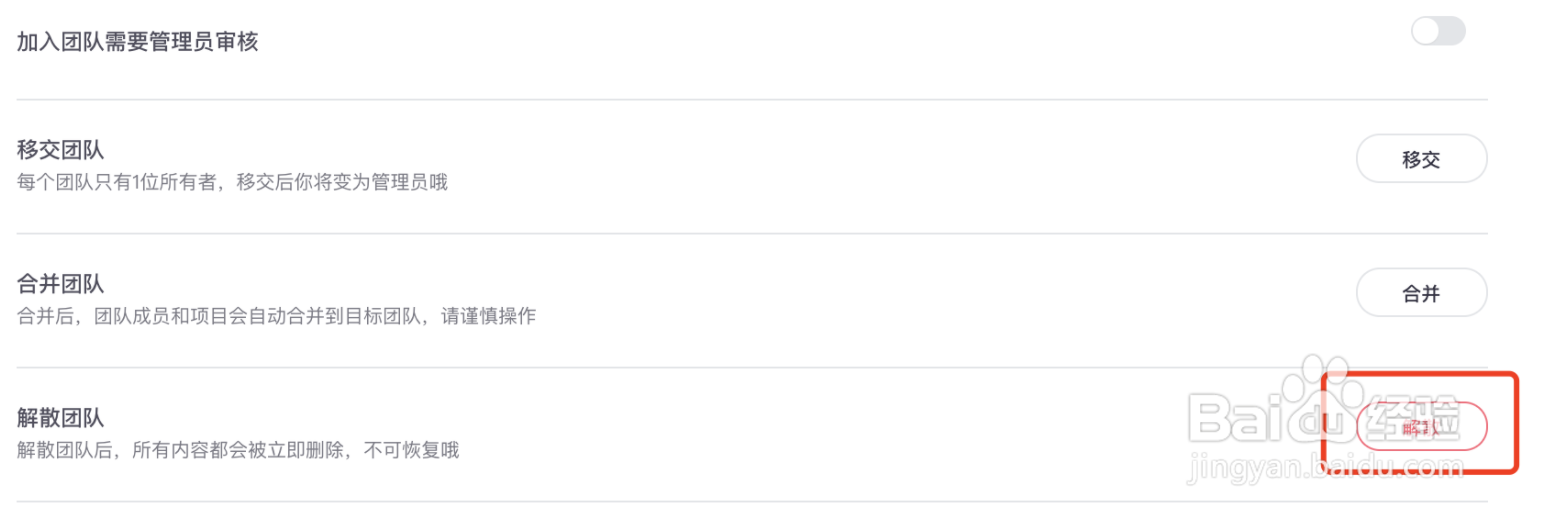Select the 解散团队 heading
The image size is (1547, 519).
(x=61, y=418)
